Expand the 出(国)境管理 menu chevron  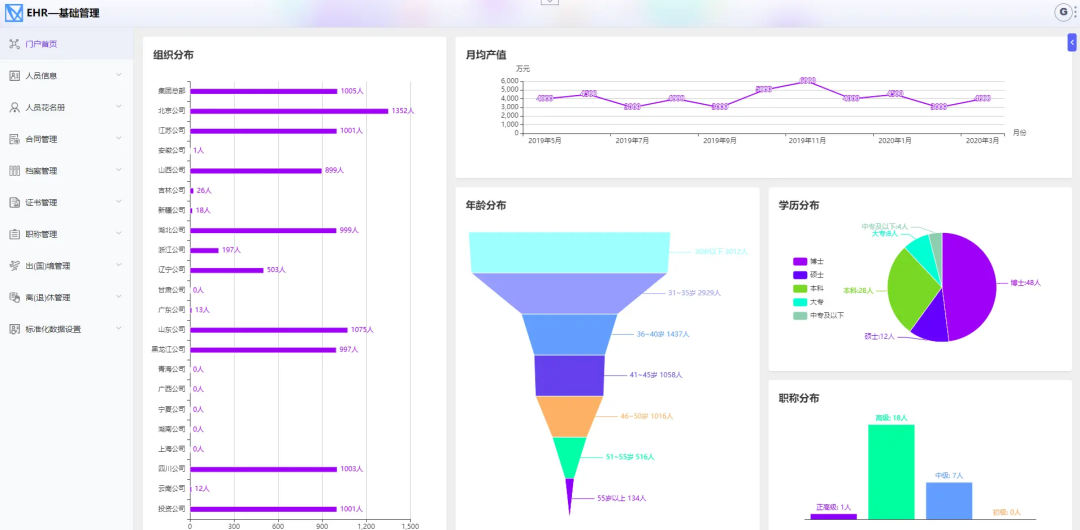[118, 265]
